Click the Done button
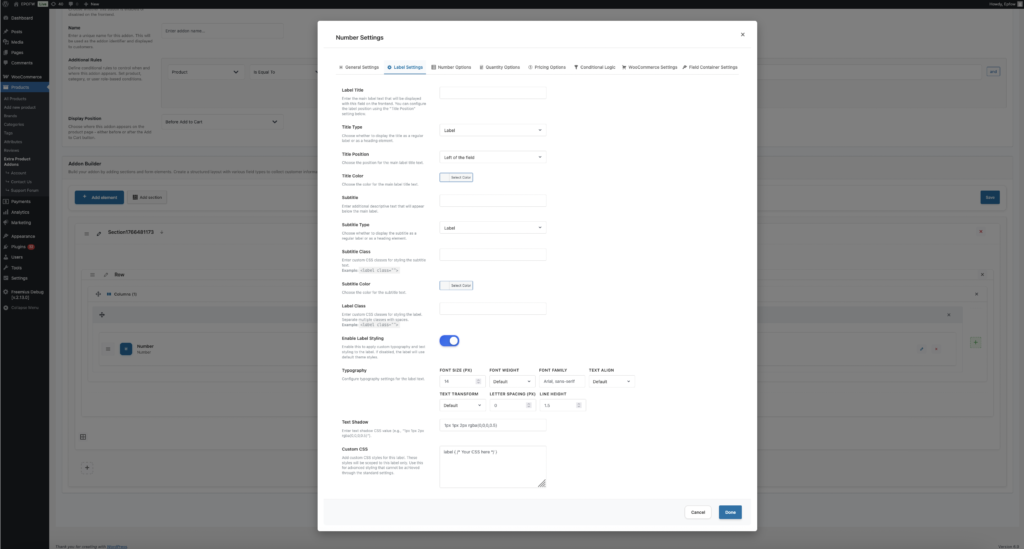1024x549 pixels. pos(730,512)
